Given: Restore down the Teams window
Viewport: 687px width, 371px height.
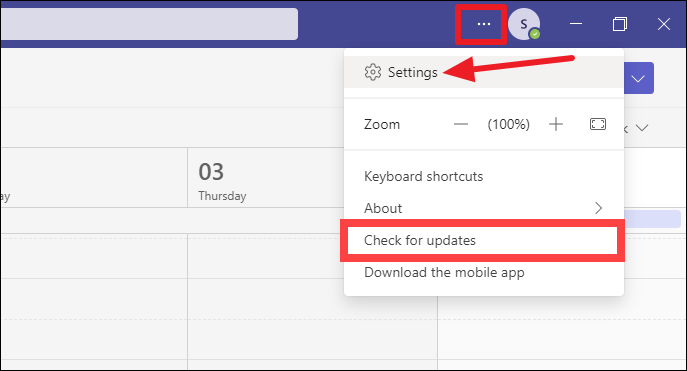Looking at the screenshot, I should point(620,24).
